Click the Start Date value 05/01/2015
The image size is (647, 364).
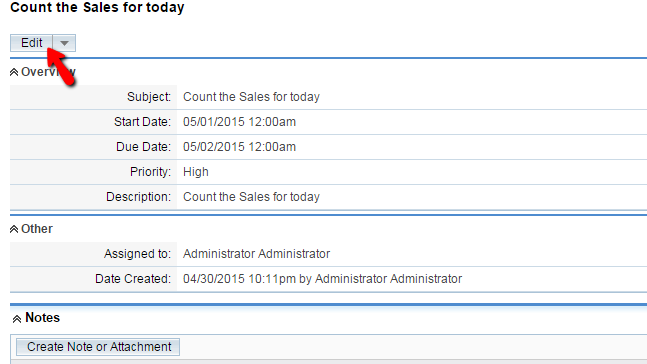[x=239, y=122]
